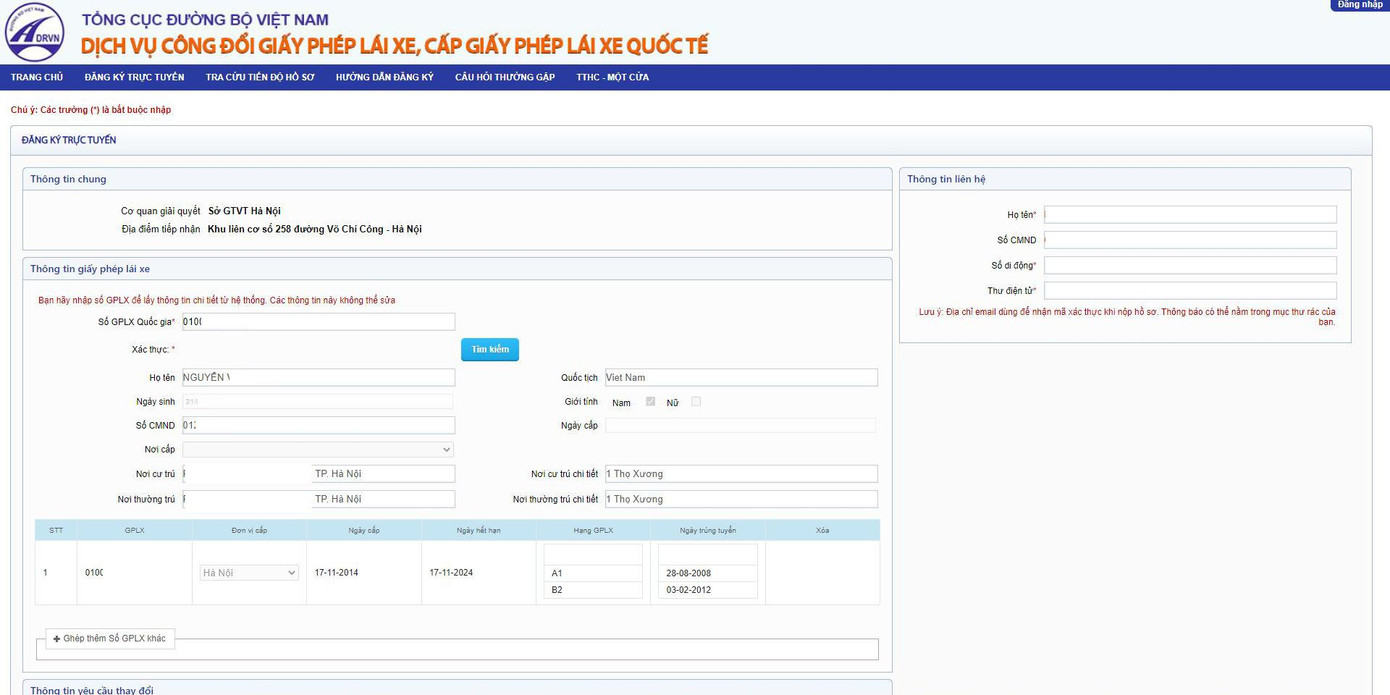Screen dimensions: 1390x695
Task: Select the Thư điện tử email field
Action: coord(1190,291)
